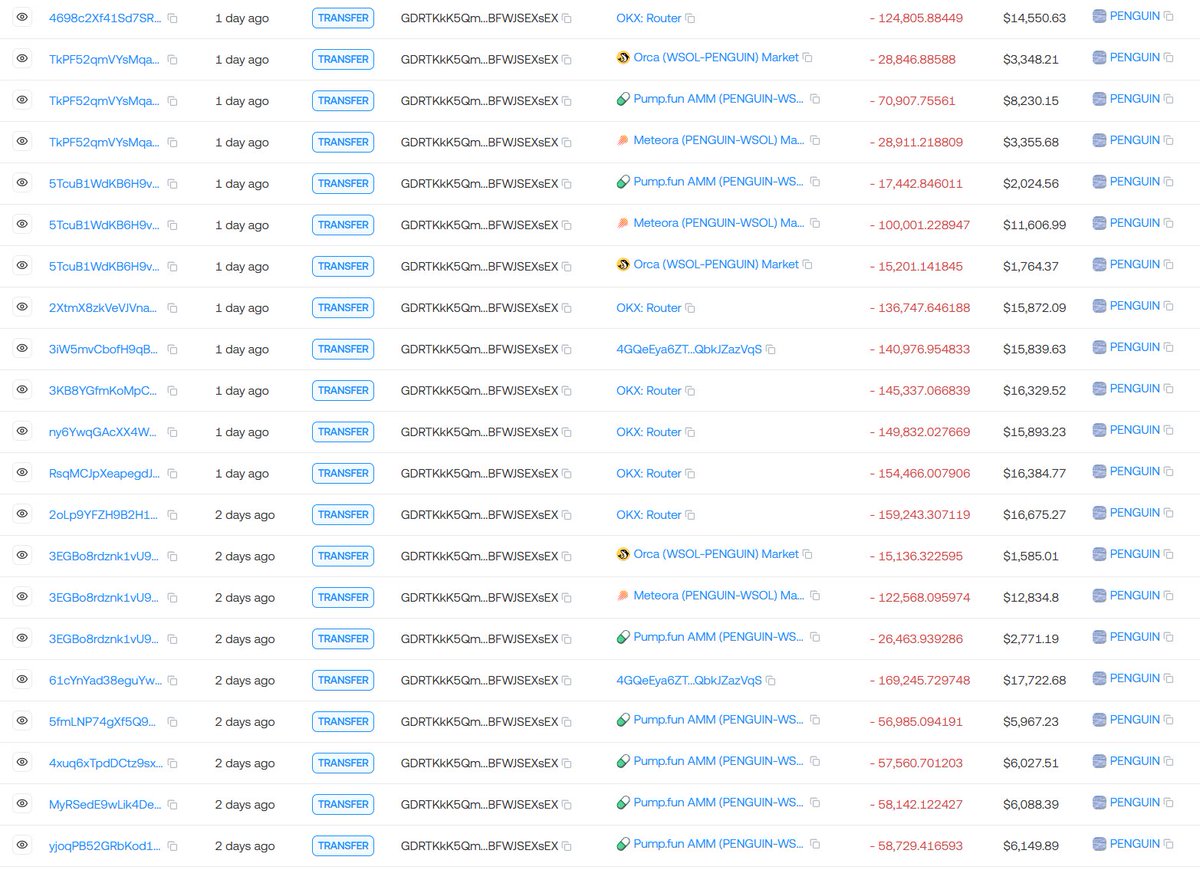Click "1 day ago" in the ny6YwqGAcXX4W row

click(242, 432)
